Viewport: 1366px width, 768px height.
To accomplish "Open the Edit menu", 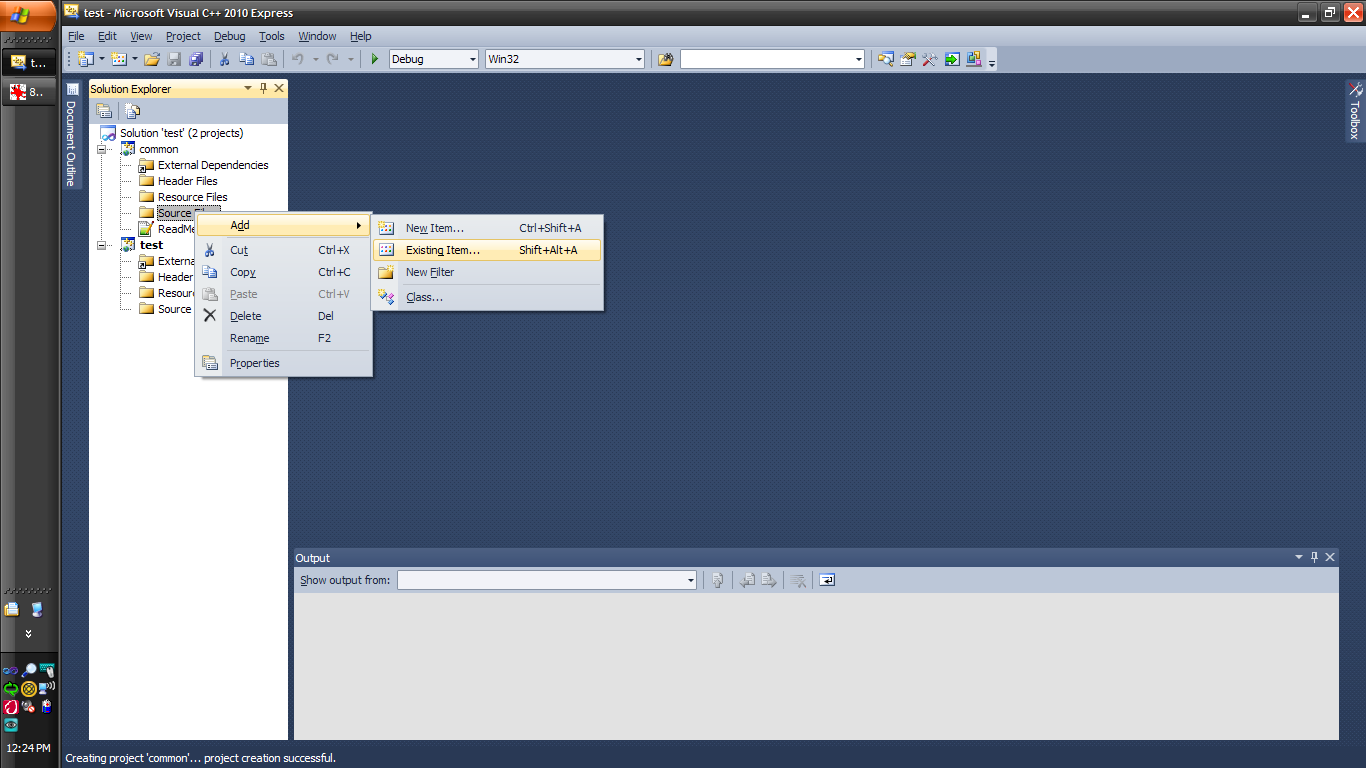I will tap(107, 36).
